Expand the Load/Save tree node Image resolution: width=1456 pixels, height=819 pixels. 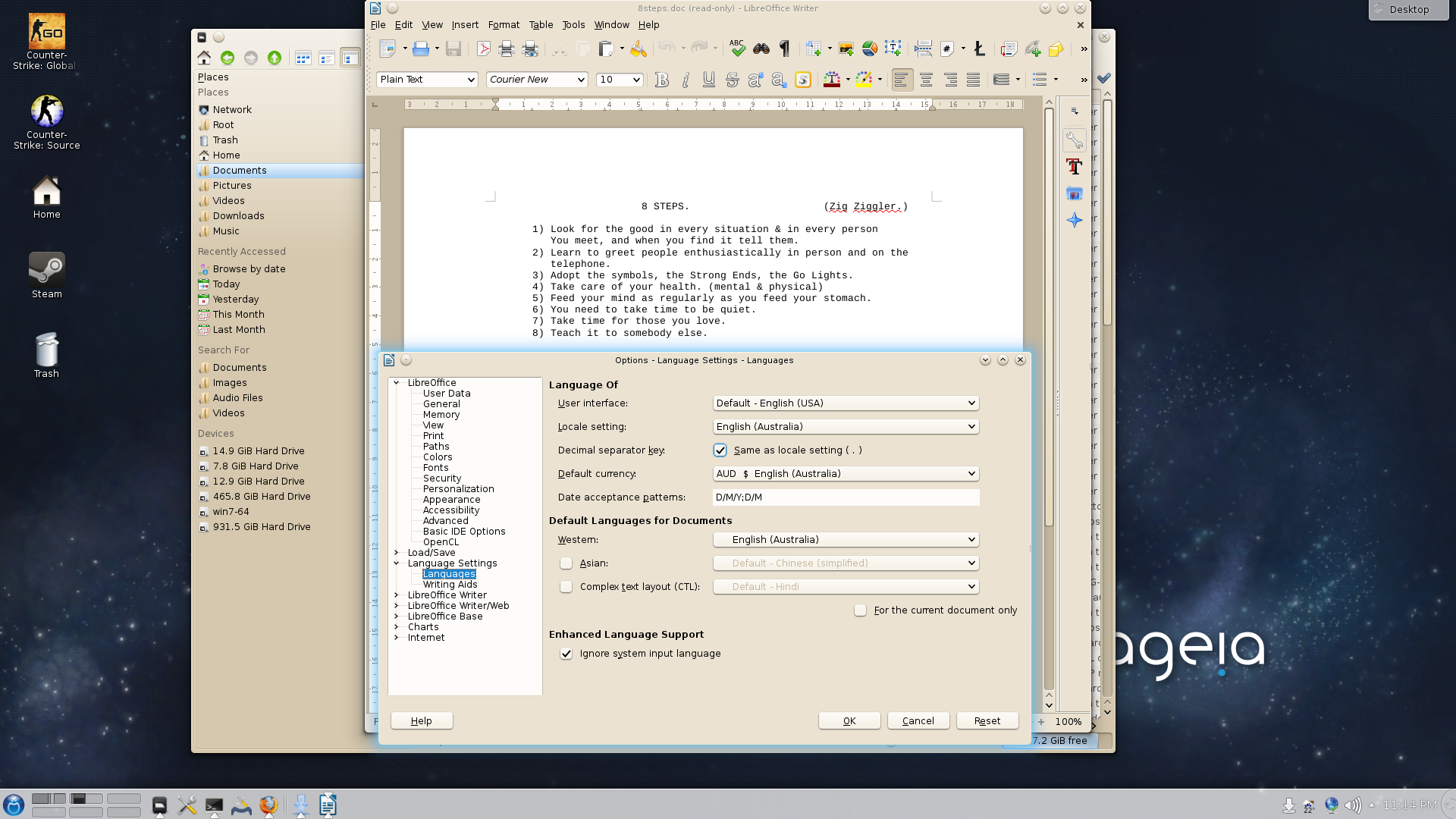pos(397,553)
